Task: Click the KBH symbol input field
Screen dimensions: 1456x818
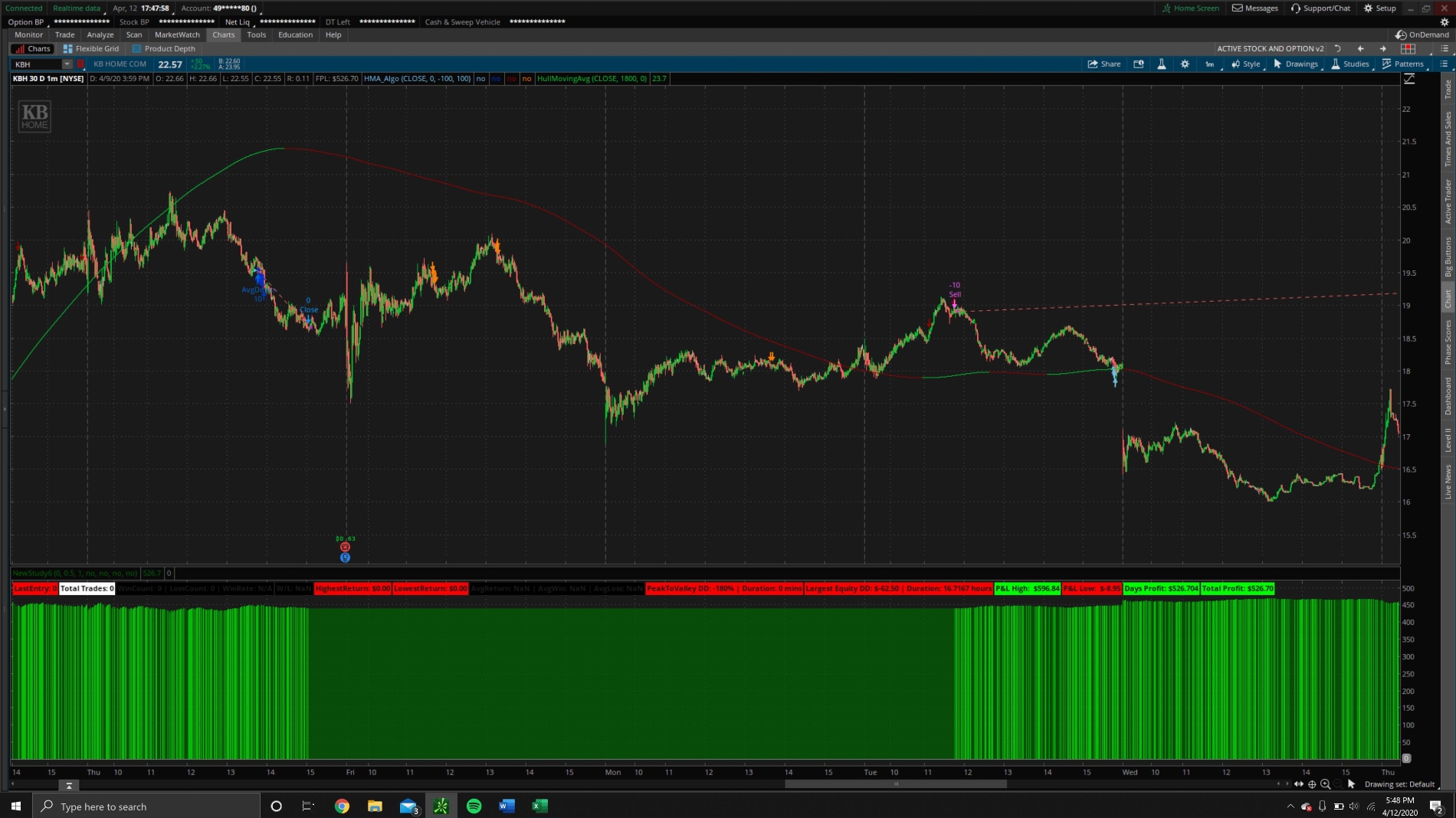Action: click(x=37, y=64)
